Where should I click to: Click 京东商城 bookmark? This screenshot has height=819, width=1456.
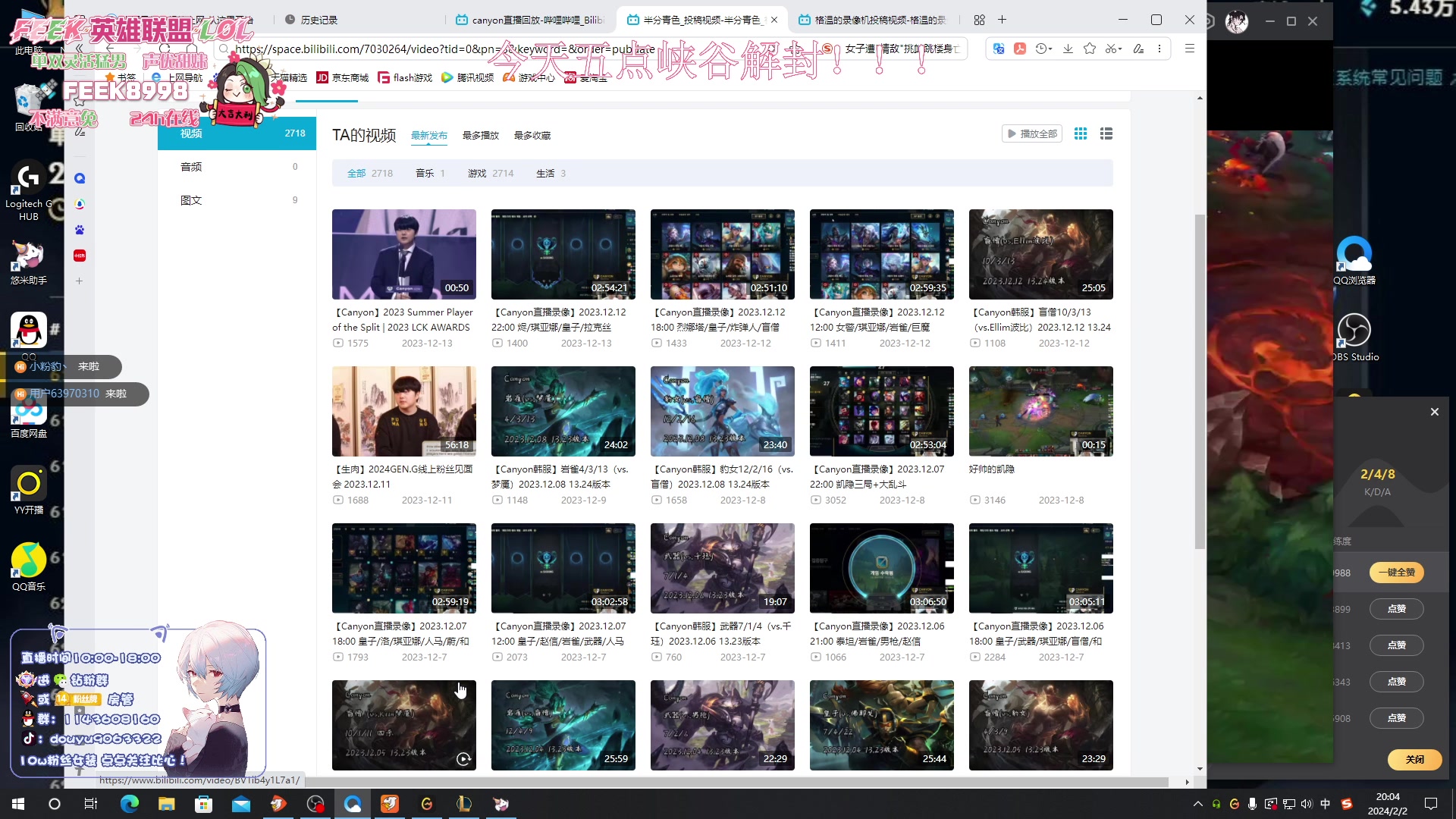[x=343, y=77]
